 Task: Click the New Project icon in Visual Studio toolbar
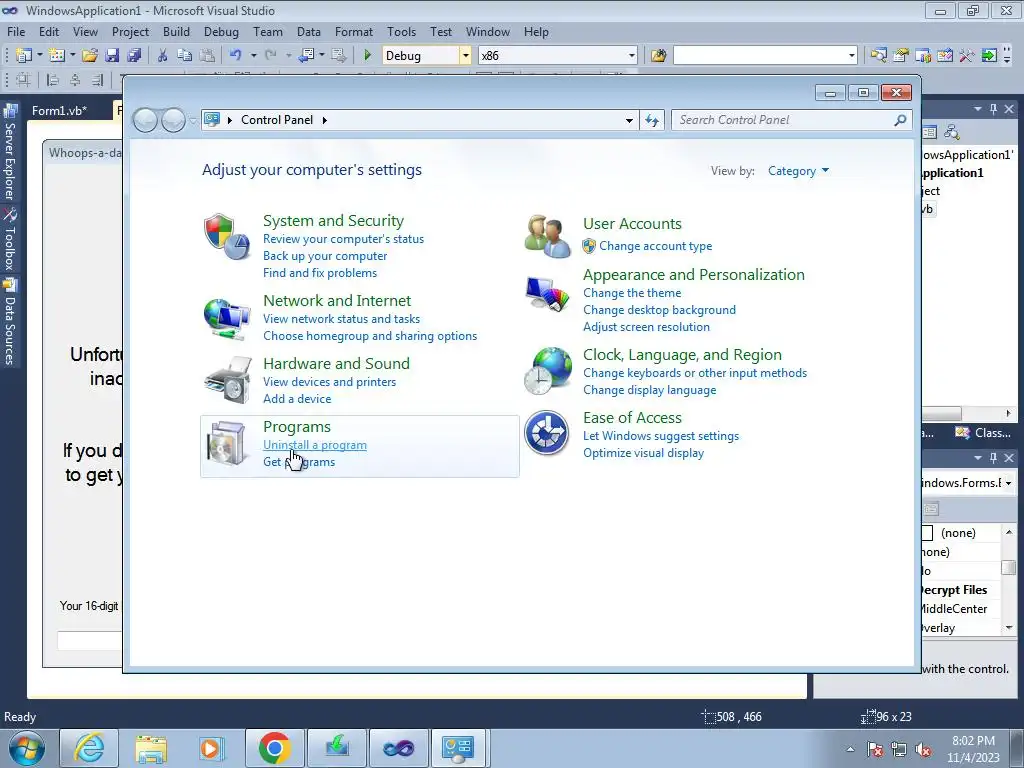click(24, 56)
